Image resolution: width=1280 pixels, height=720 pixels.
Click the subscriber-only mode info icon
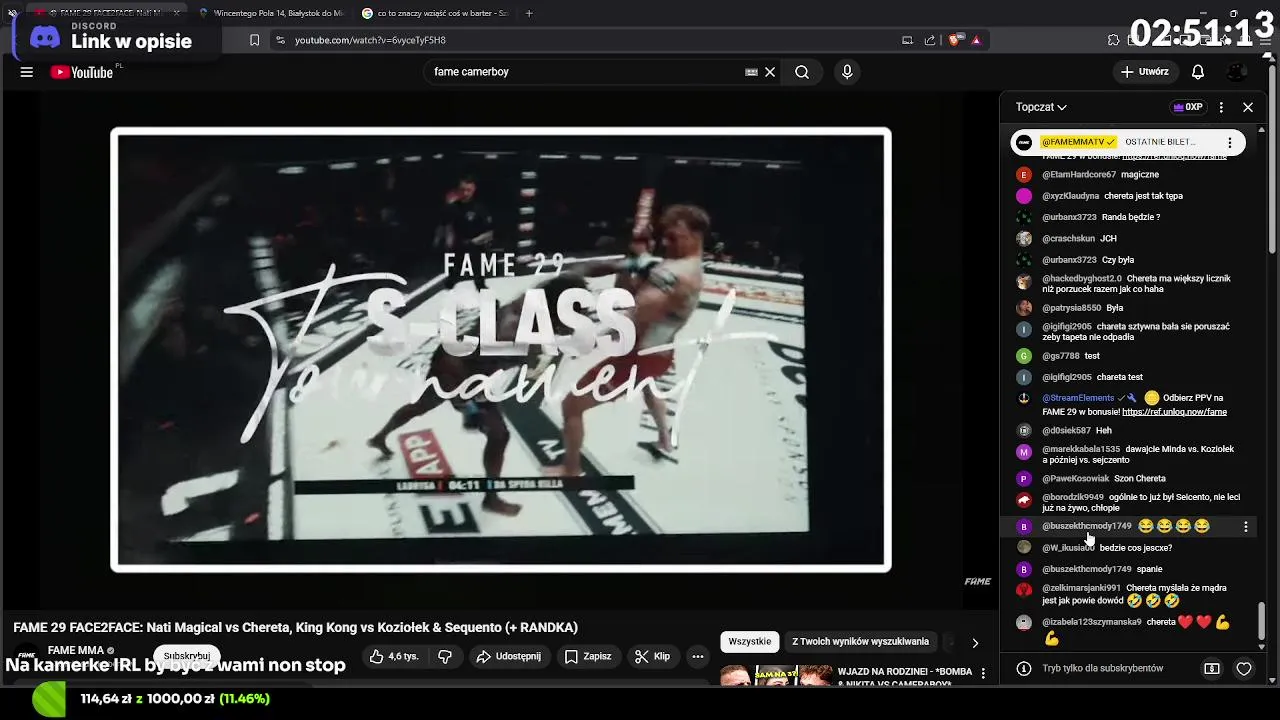click(x=1024, y=668)
